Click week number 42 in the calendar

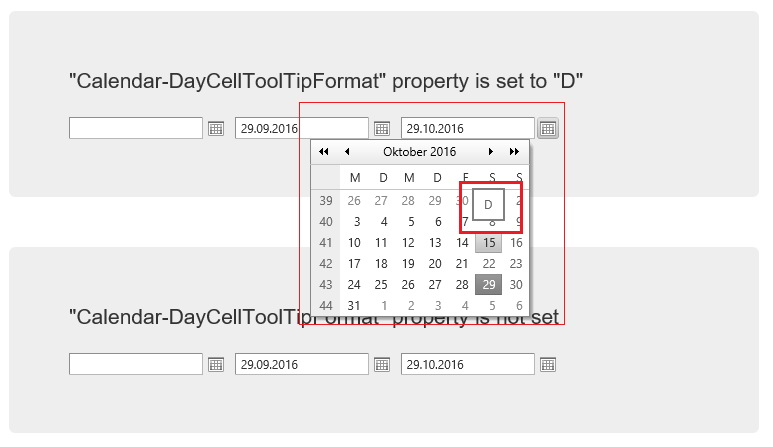pyautogui.click(x=326, y=264)
